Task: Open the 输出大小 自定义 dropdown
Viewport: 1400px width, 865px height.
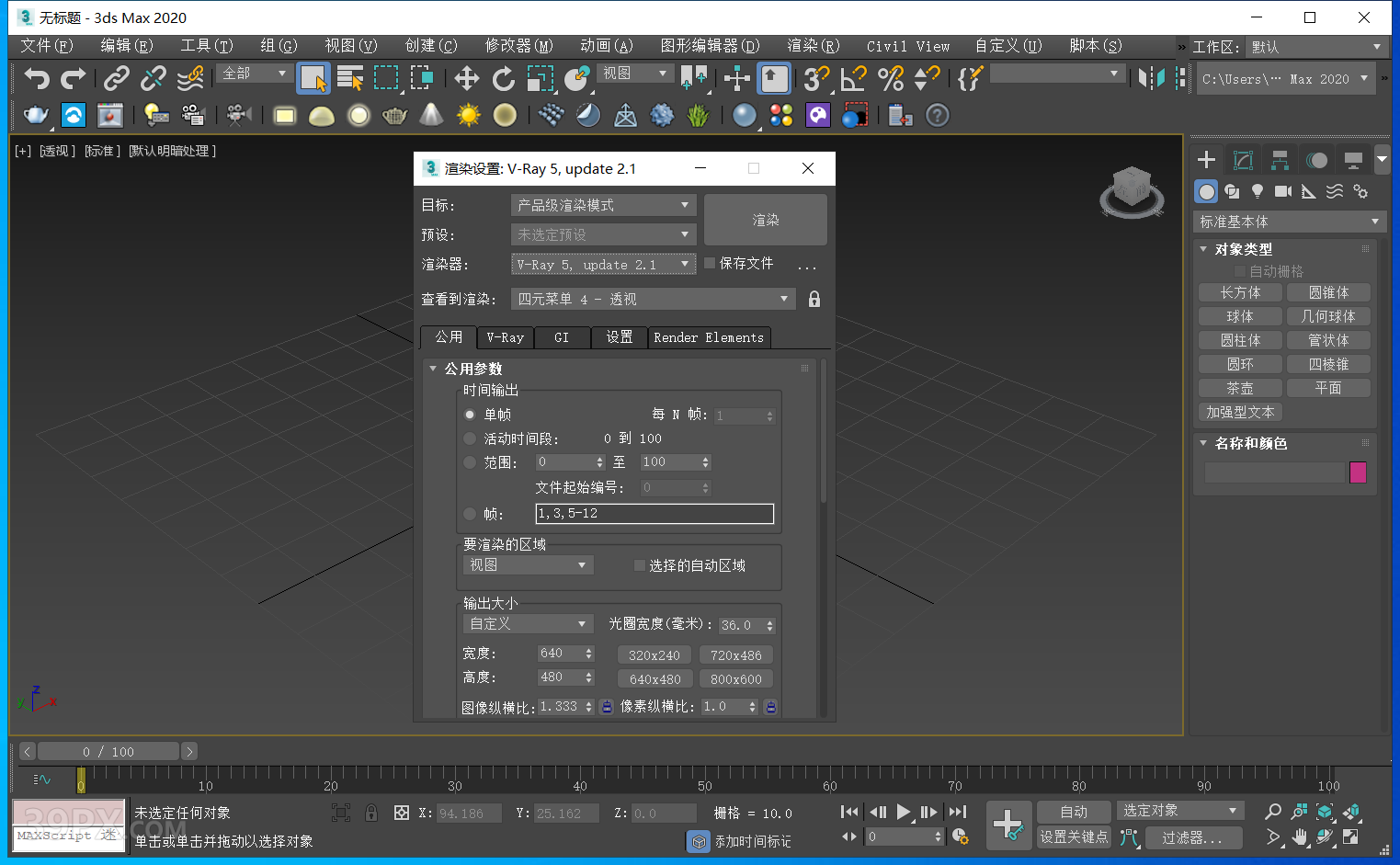Action: coord(528,624)
